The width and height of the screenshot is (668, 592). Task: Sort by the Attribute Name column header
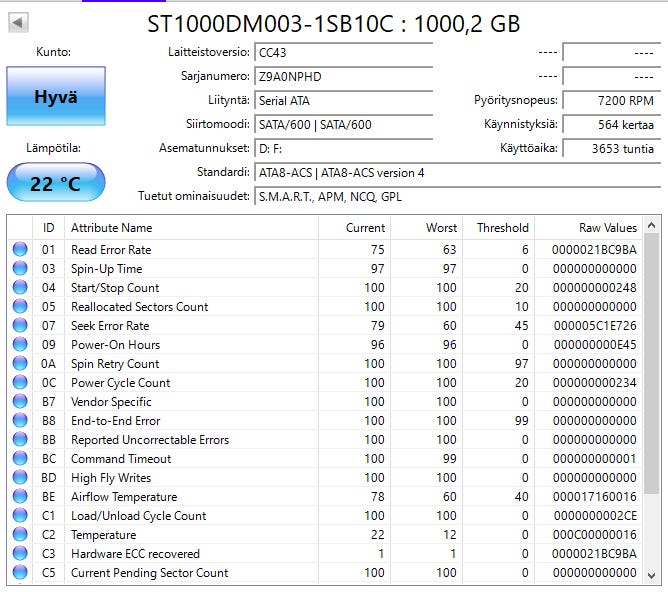tap(190, 228)
